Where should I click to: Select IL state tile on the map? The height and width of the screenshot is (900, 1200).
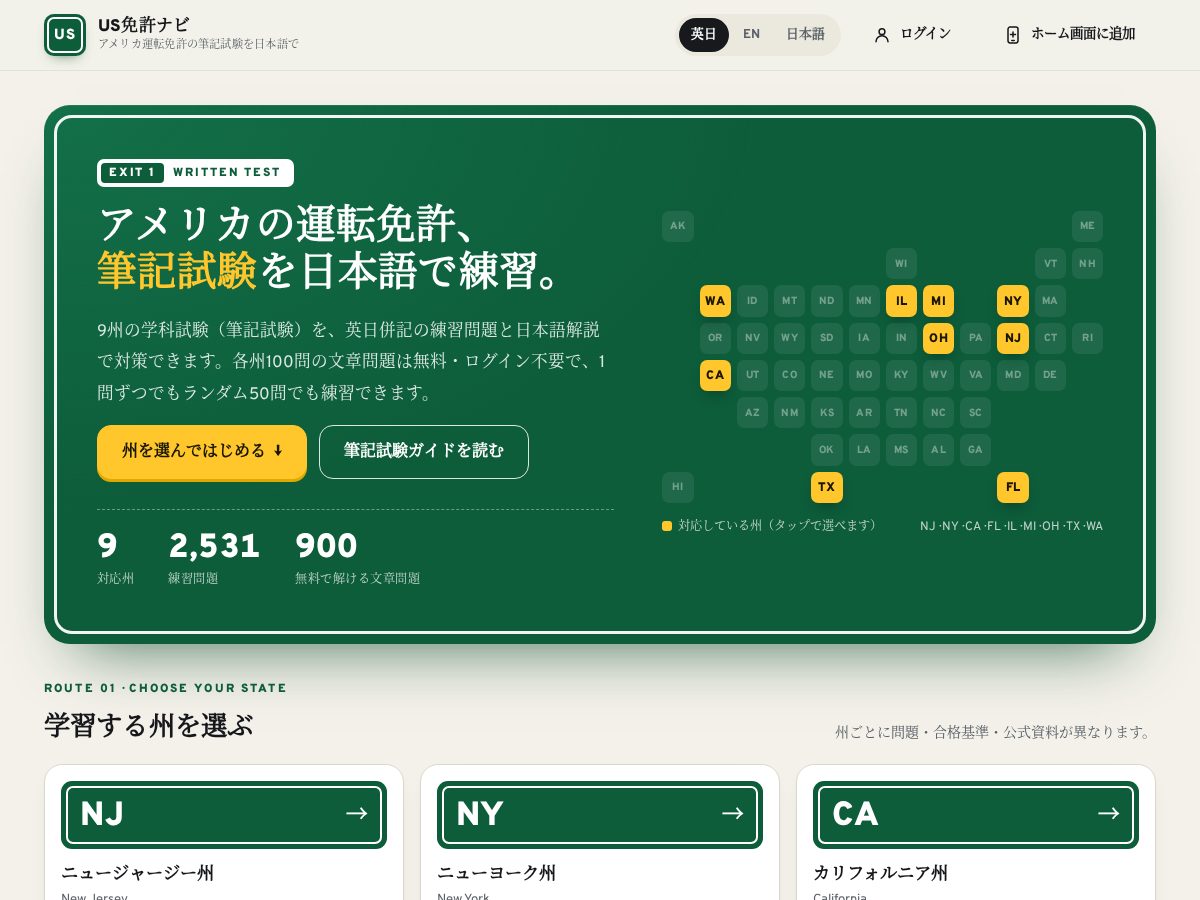tap(901, 301)
